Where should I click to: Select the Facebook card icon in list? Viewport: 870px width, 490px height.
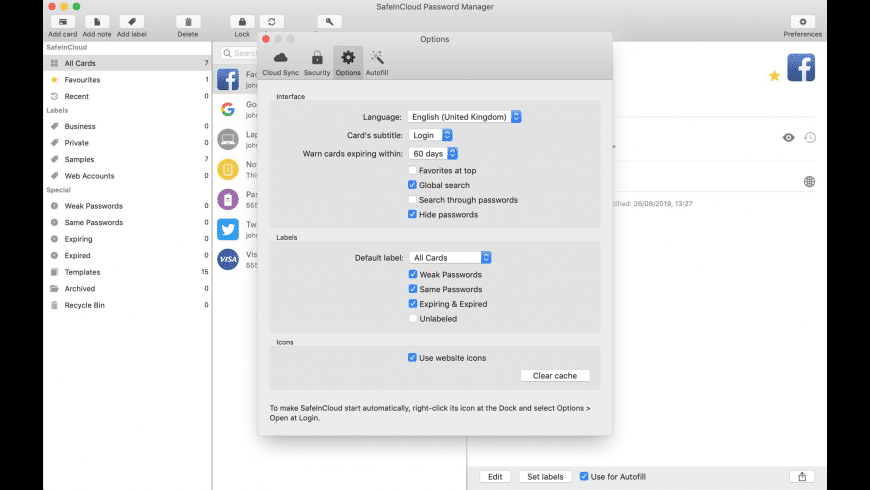[228, 79]
